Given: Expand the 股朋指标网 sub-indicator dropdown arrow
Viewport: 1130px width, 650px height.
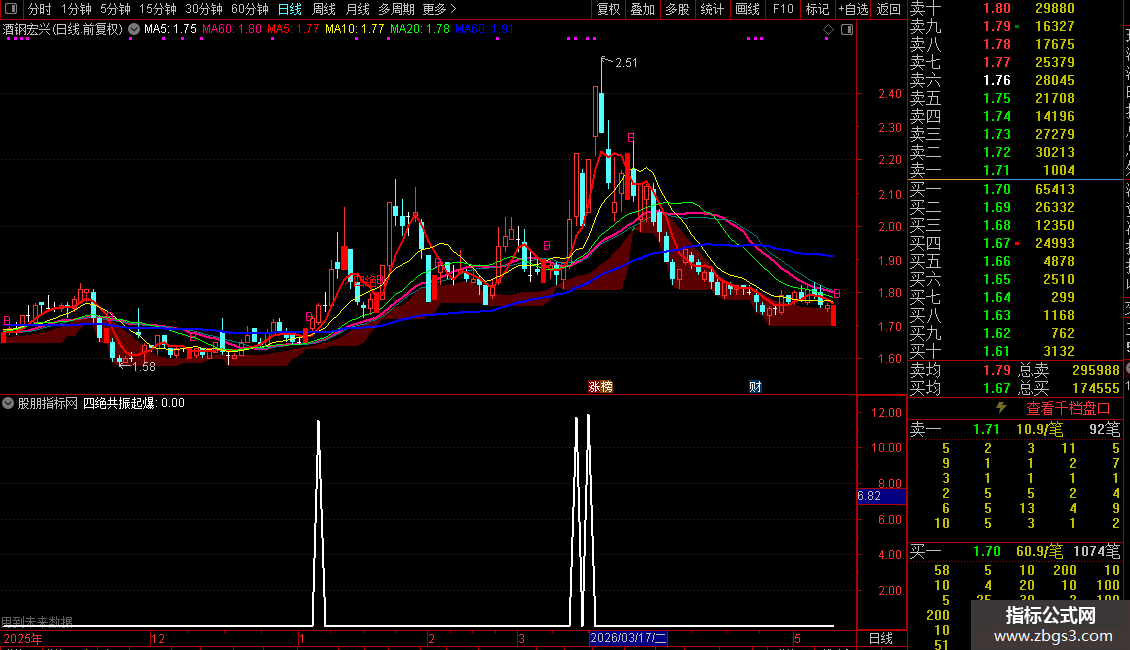Looking at the screenshot, I should pos(8,403).
